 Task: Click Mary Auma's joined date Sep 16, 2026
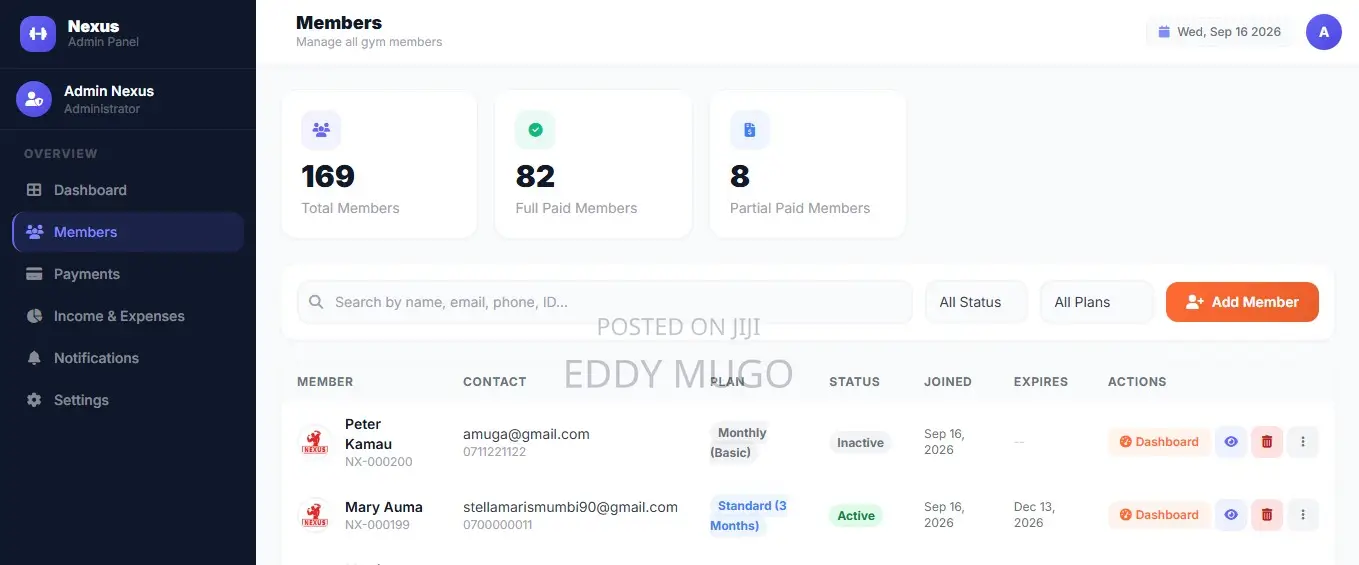pos(944,515)
